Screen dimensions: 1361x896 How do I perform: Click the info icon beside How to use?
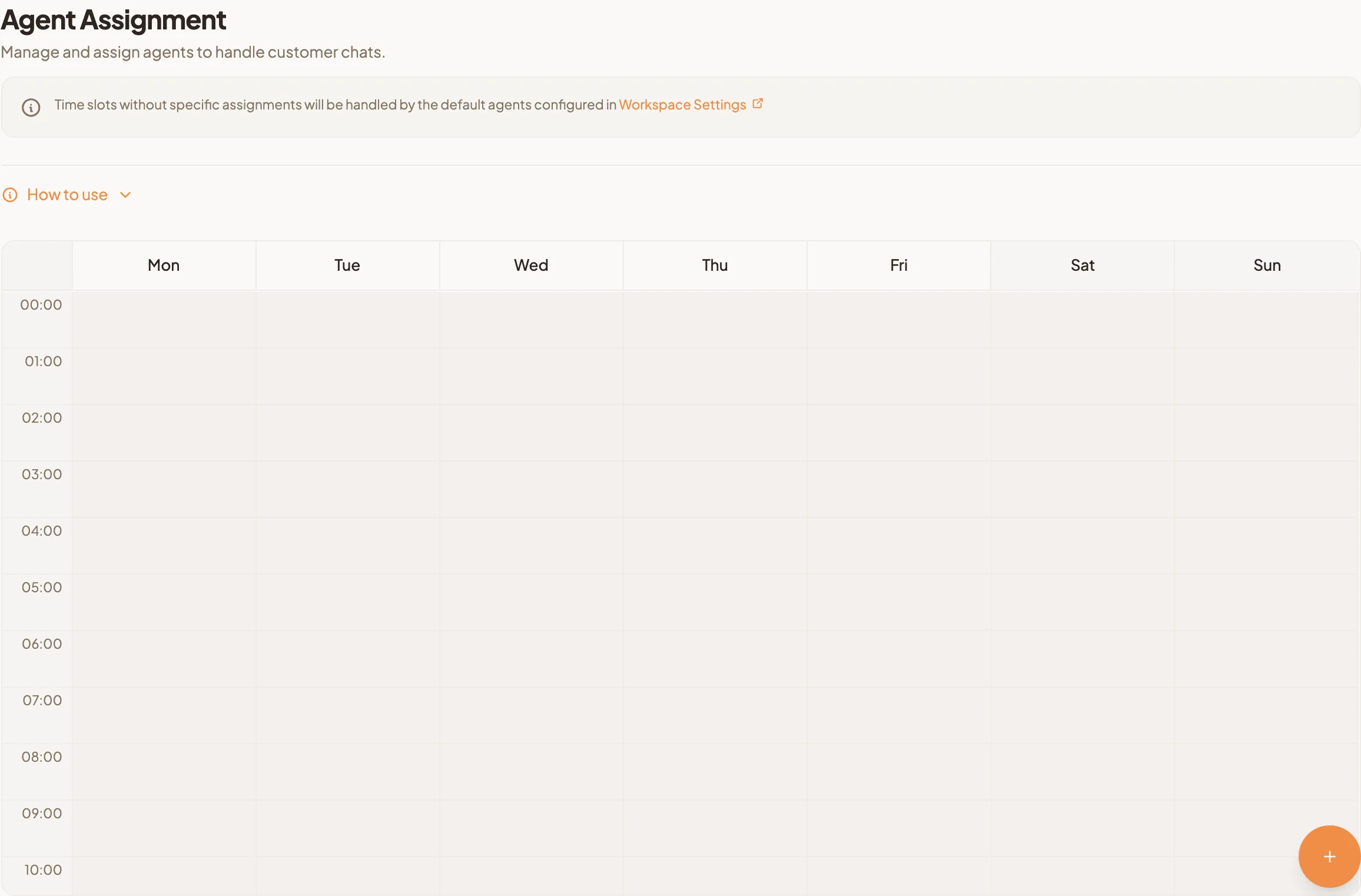click(10, 195)
